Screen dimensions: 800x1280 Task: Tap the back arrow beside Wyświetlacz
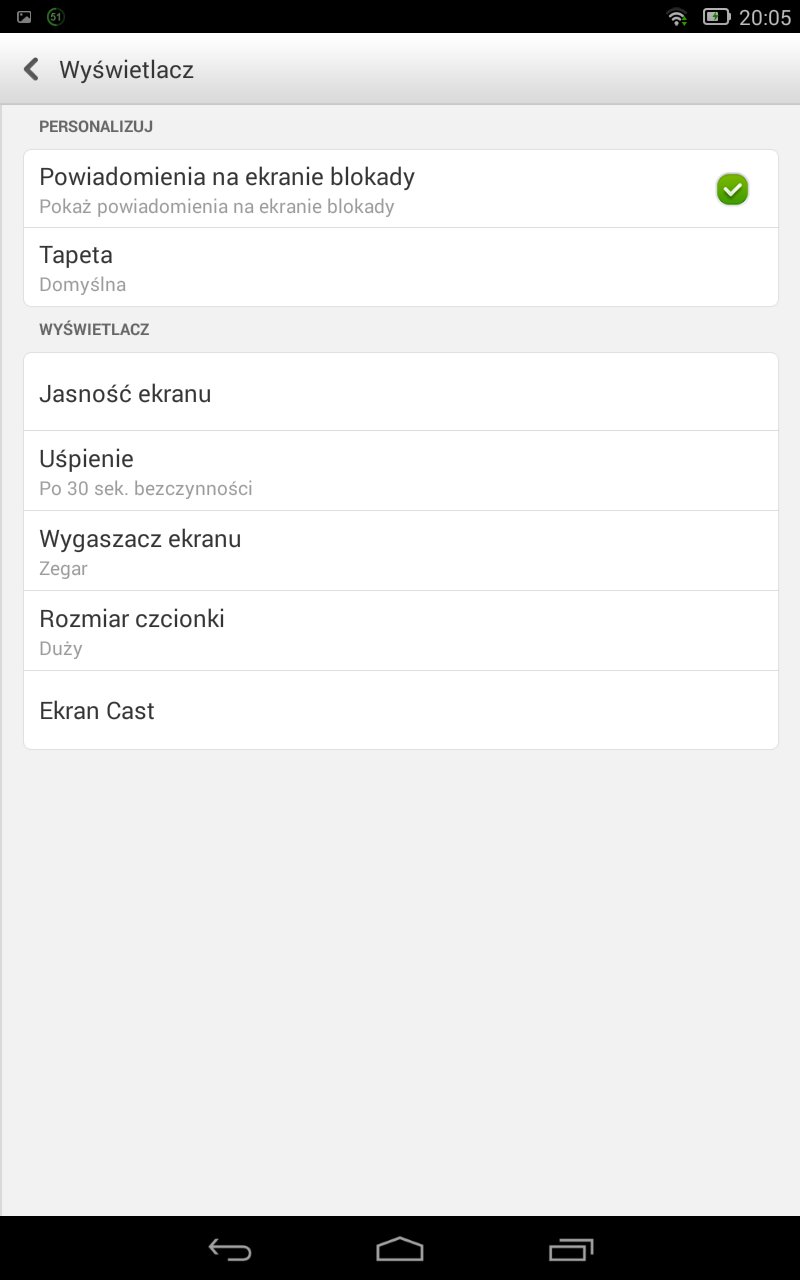pyautogui.click(x=31, y=69)
